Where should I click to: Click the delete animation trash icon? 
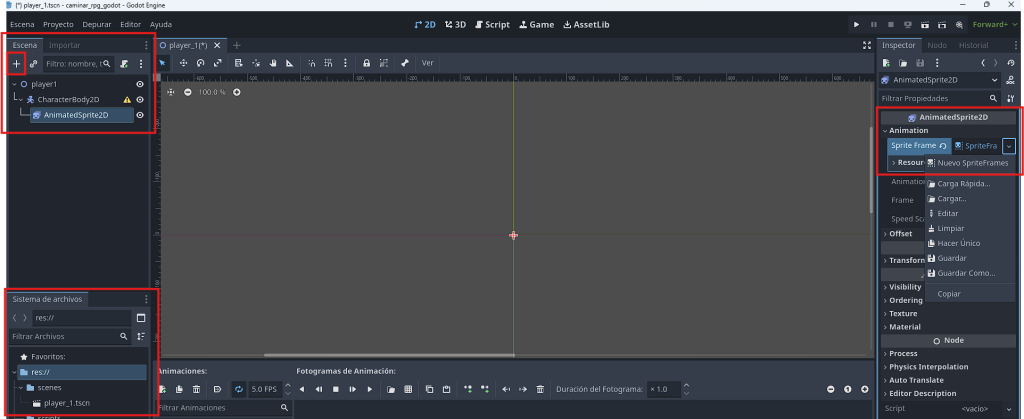pyautogui.click(x=196, y=388)
